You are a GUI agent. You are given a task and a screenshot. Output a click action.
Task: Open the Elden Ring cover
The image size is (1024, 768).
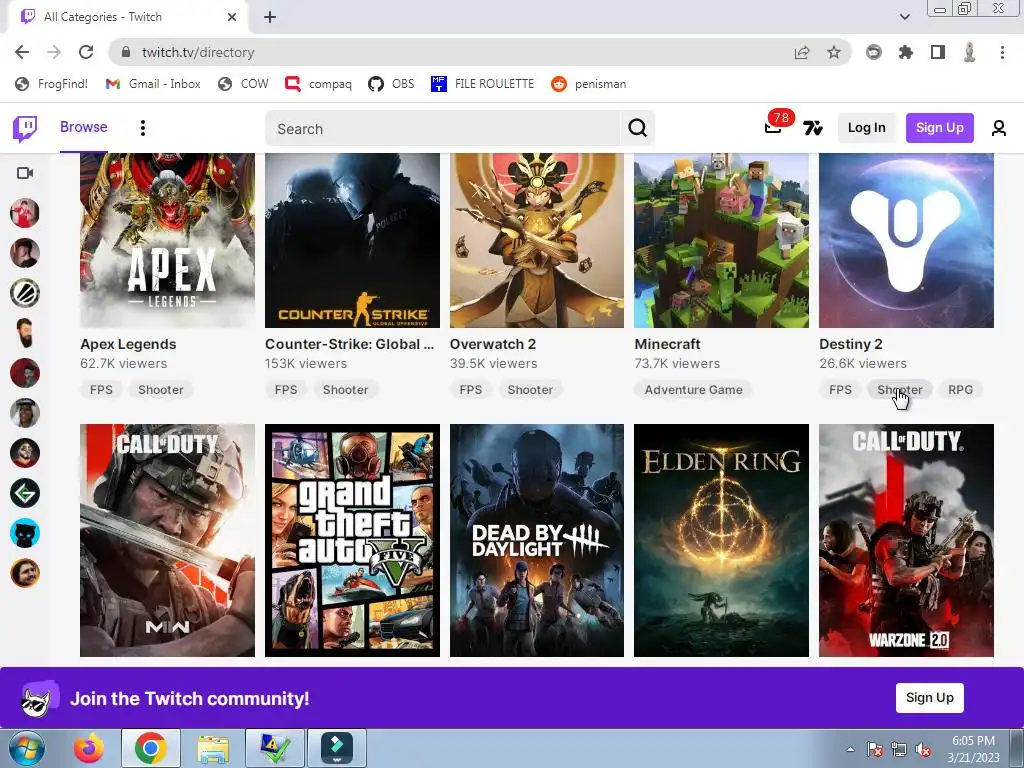click(721, 540)
